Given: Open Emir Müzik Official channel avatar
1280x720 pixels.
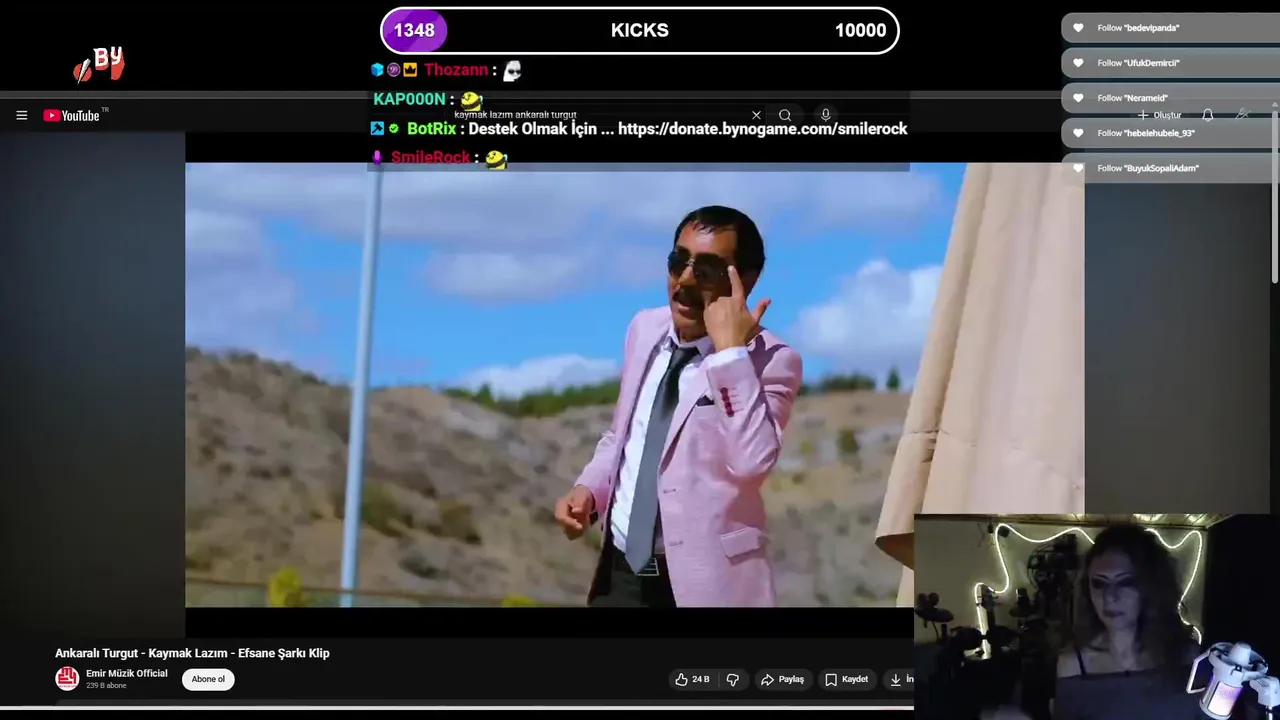Looking at the screenshot, I should coord(67,679).
